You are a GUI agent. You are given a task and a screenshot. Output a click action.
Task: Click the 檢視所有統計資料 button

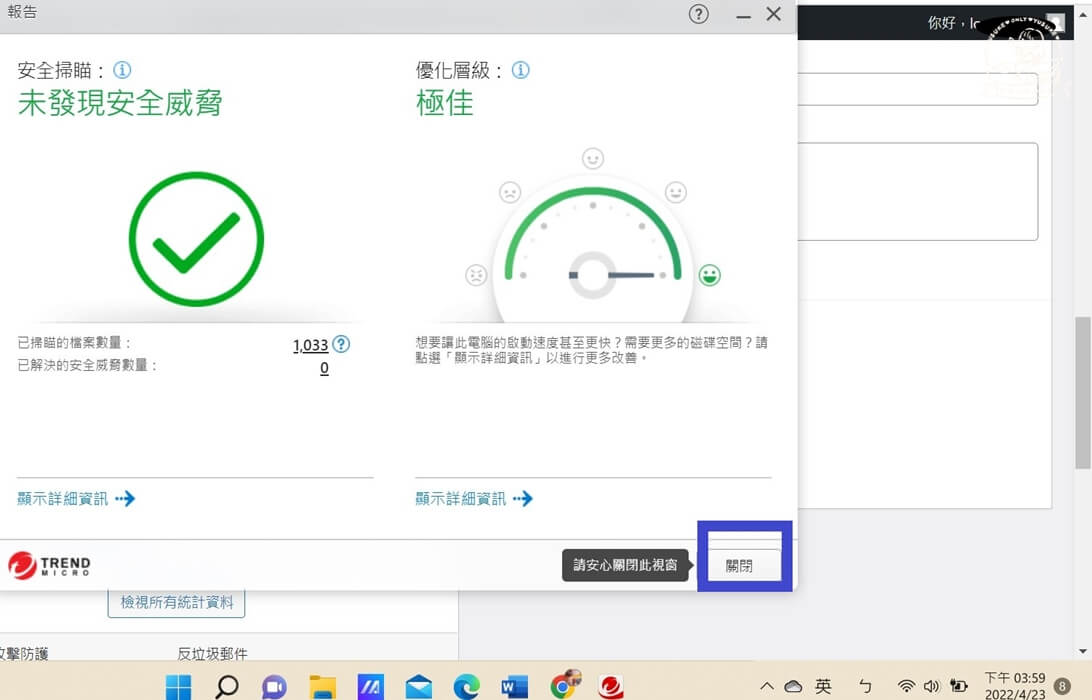[x=177, y=602]
